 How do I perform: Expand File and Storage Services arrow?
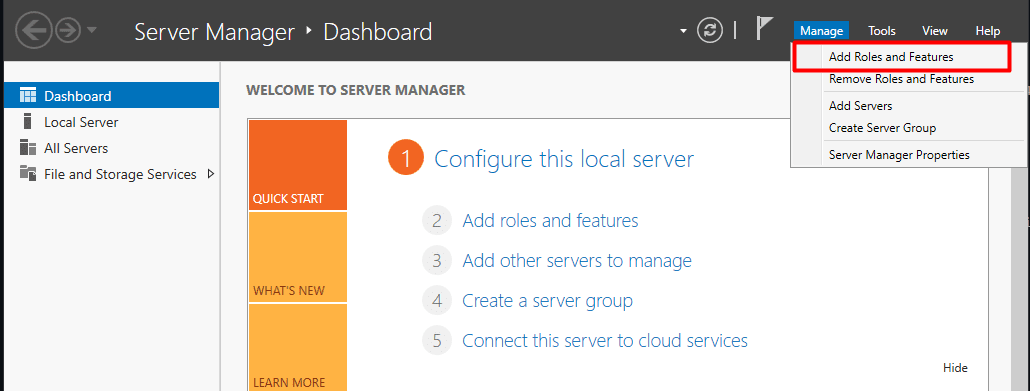(211, 174)
